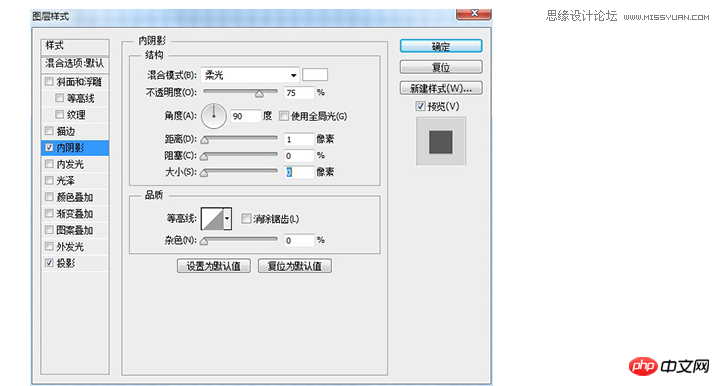Open the 等高线 contour picker arrow
Image resolution: width=720 pixels, height=386 pixels.
tap(227, 218)
